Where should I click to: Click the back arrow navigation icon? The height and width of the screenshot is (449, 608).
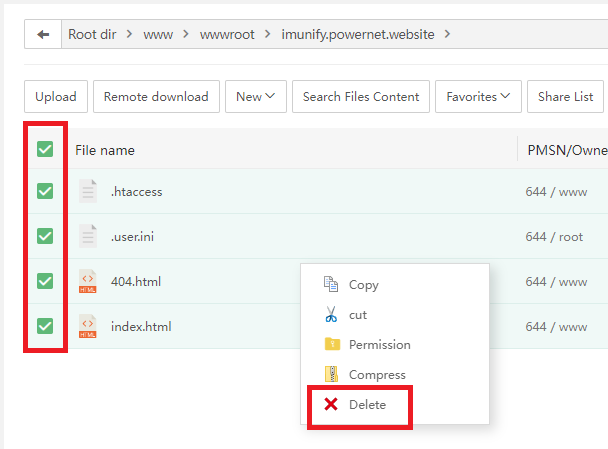[x=43, y=34]
